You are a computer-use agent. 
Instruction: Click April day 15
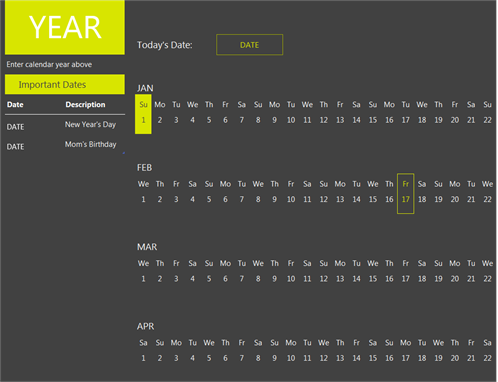373,358
